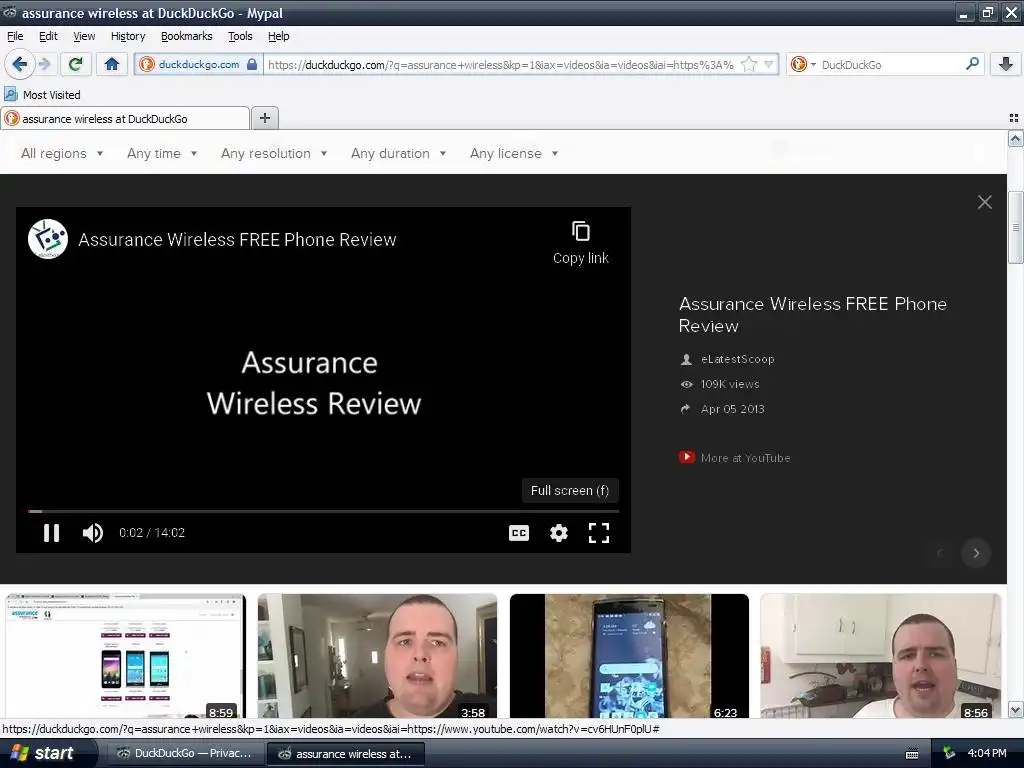Open the home page
The image size is (1024, 768).
click(x=112, y=64)
